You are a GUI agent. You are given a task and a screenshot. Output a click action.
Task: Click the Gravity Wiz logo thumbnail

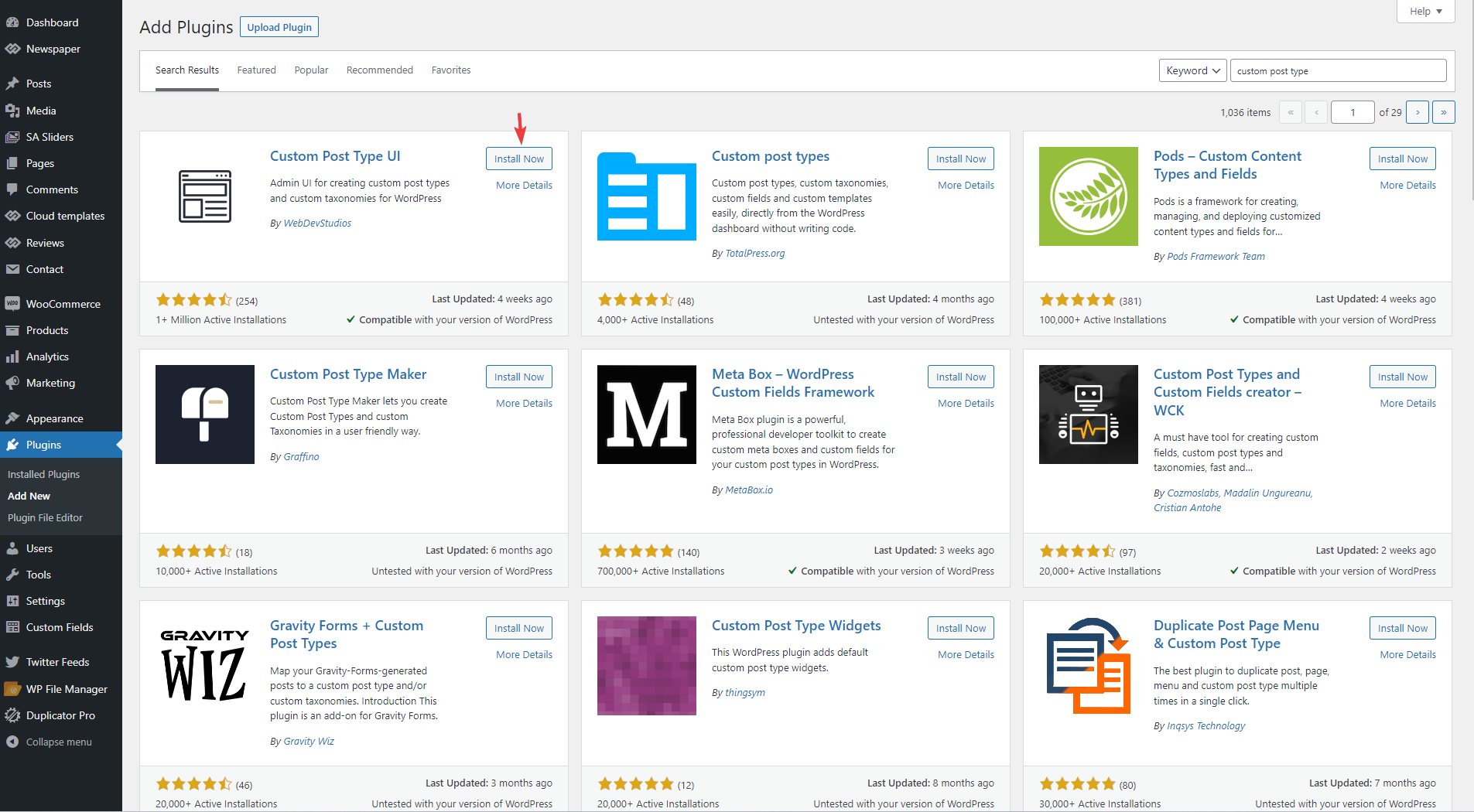[x=205, y=666]
